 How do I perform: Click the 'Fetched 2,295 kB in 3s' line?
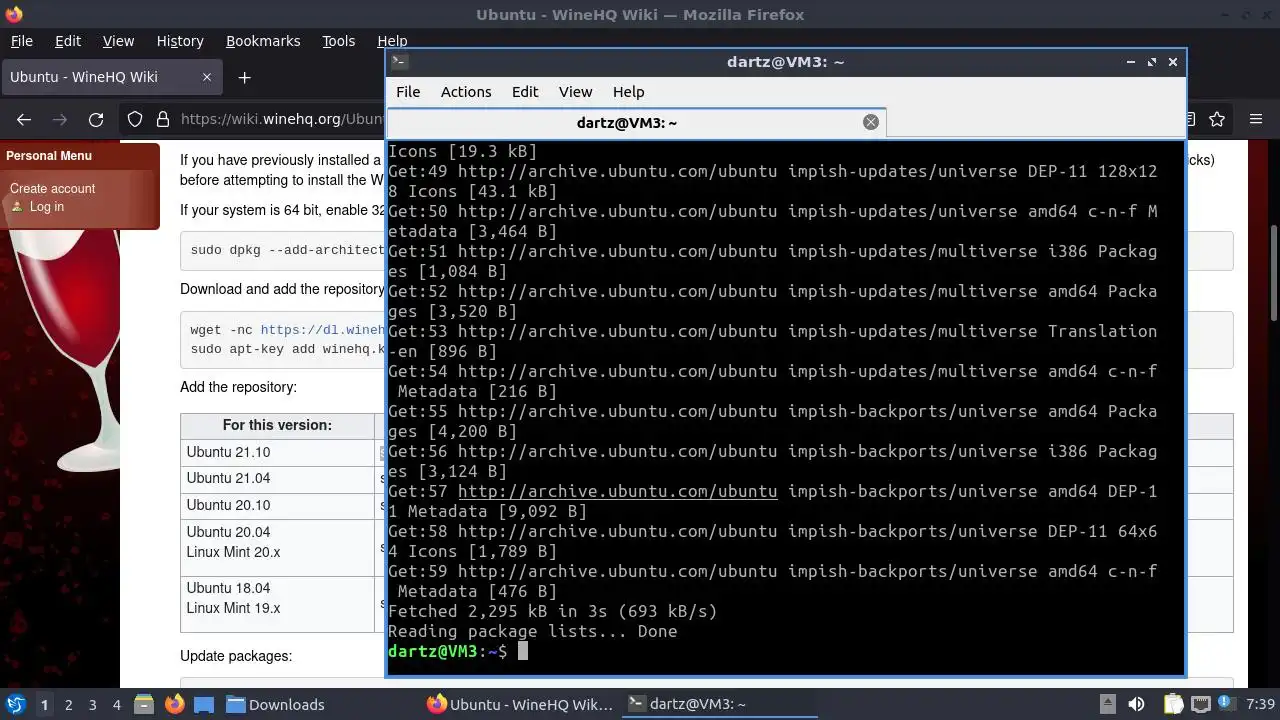552,611
